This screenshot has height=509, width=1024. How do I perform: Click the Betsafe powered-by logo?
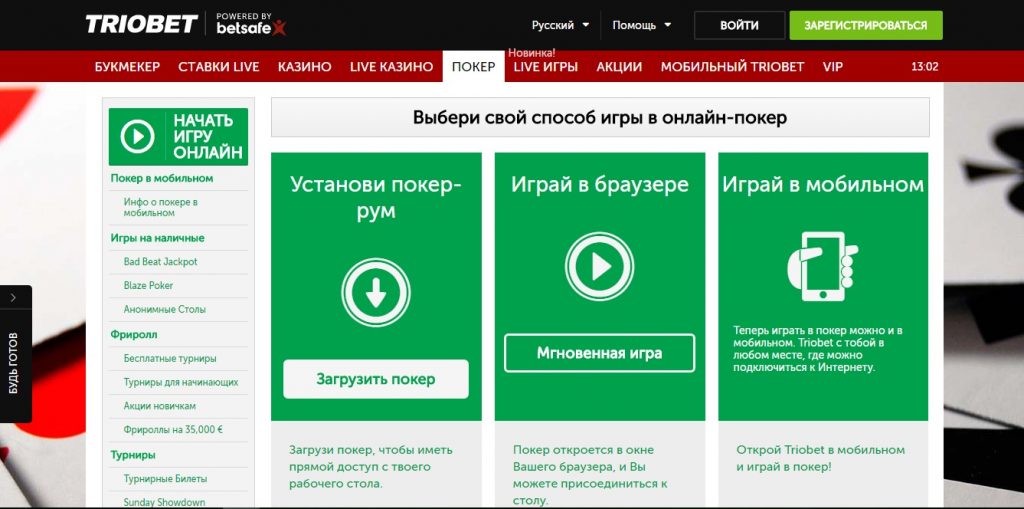[251, 24]
